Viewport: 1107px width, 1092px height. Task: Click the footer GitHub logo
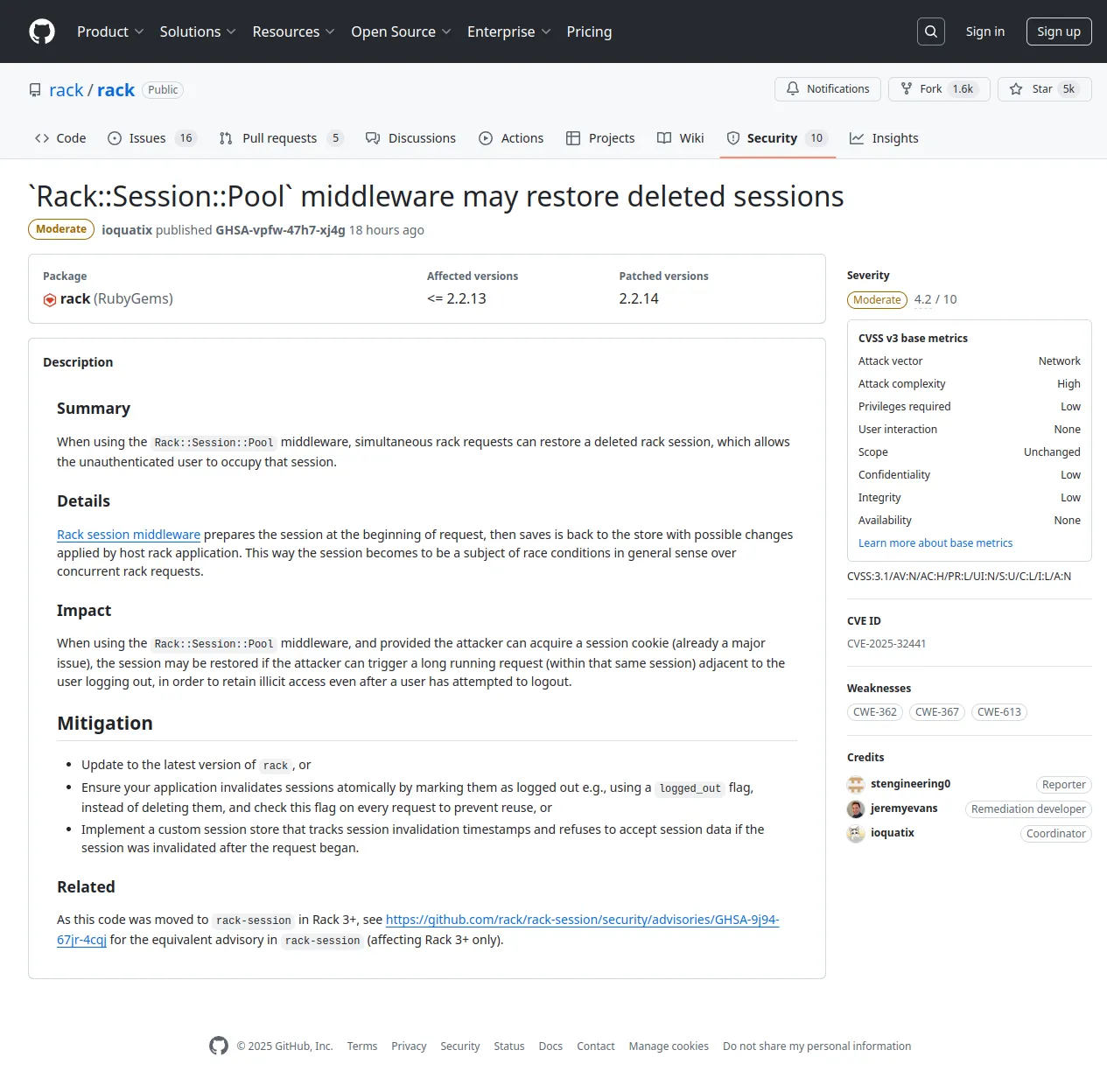pyautogui.click(x=219, y=1046)
